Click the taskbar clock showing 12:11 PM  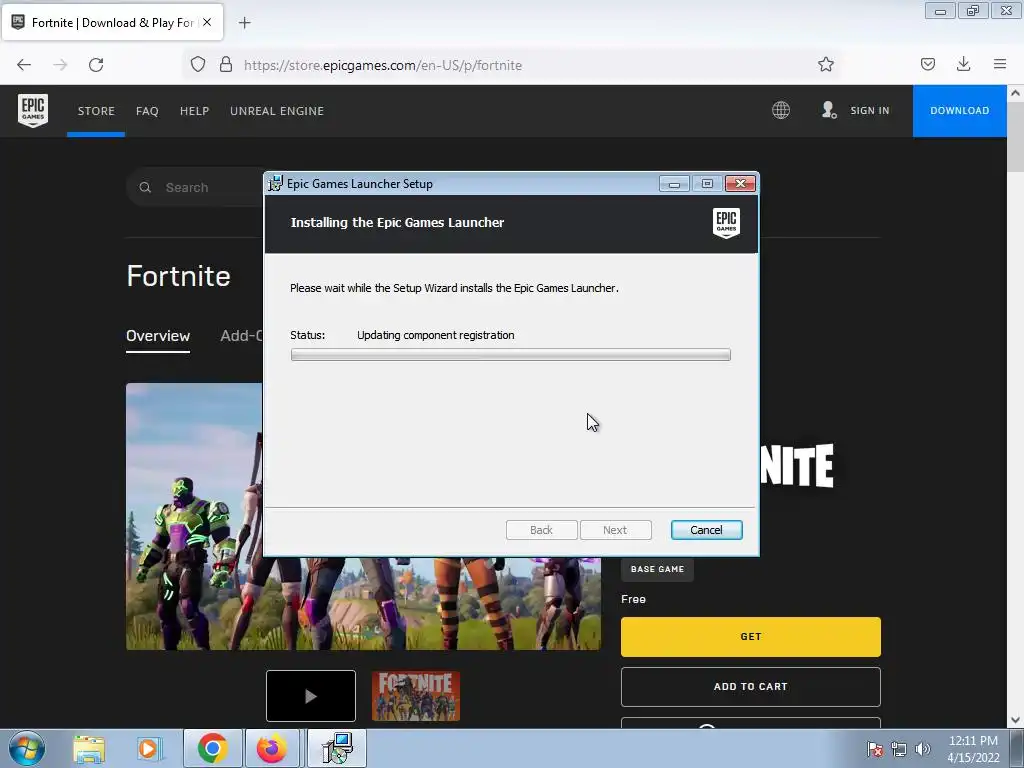click(973, 749)
